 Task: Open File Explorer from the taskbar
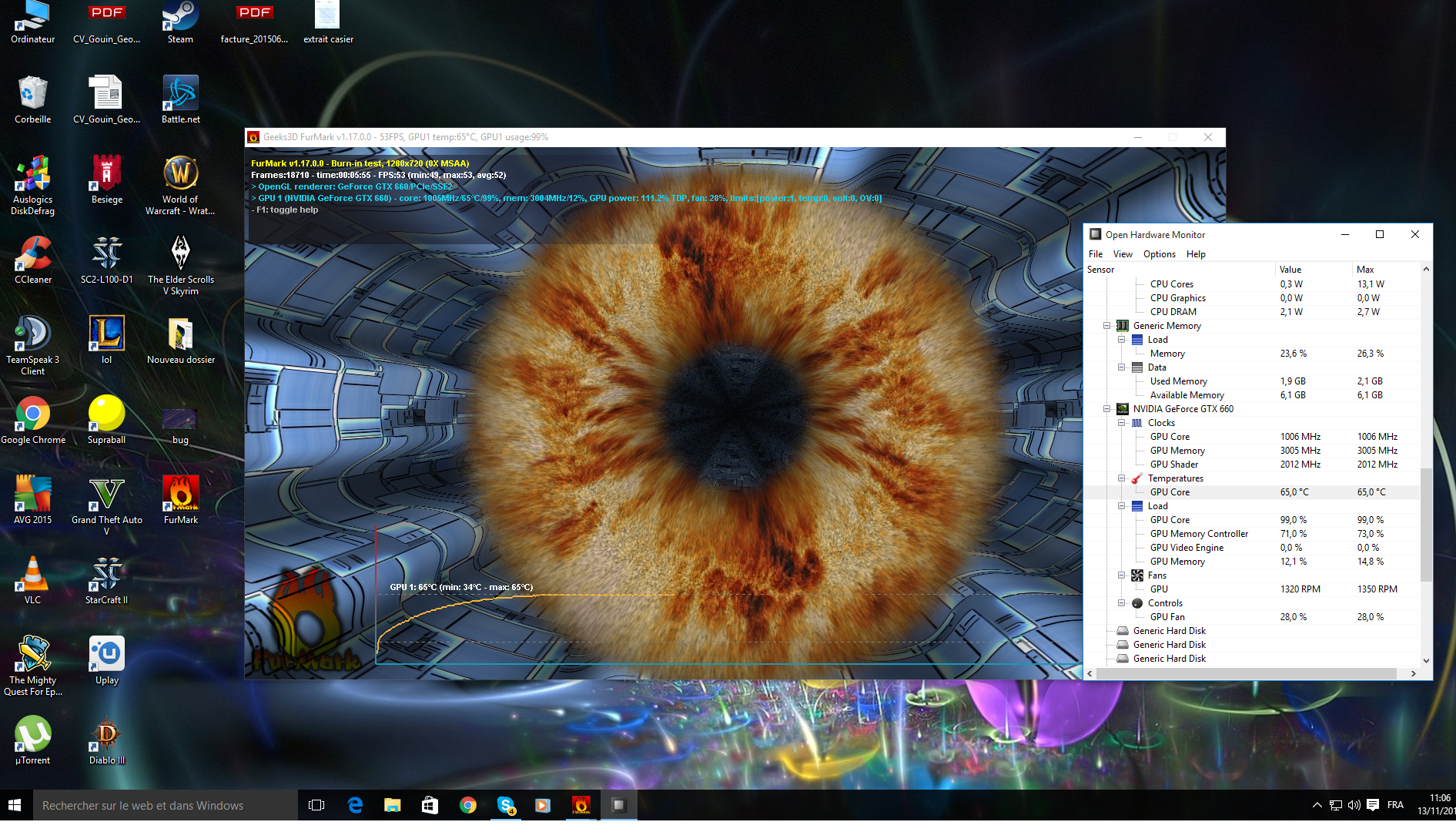click(393, 805)
